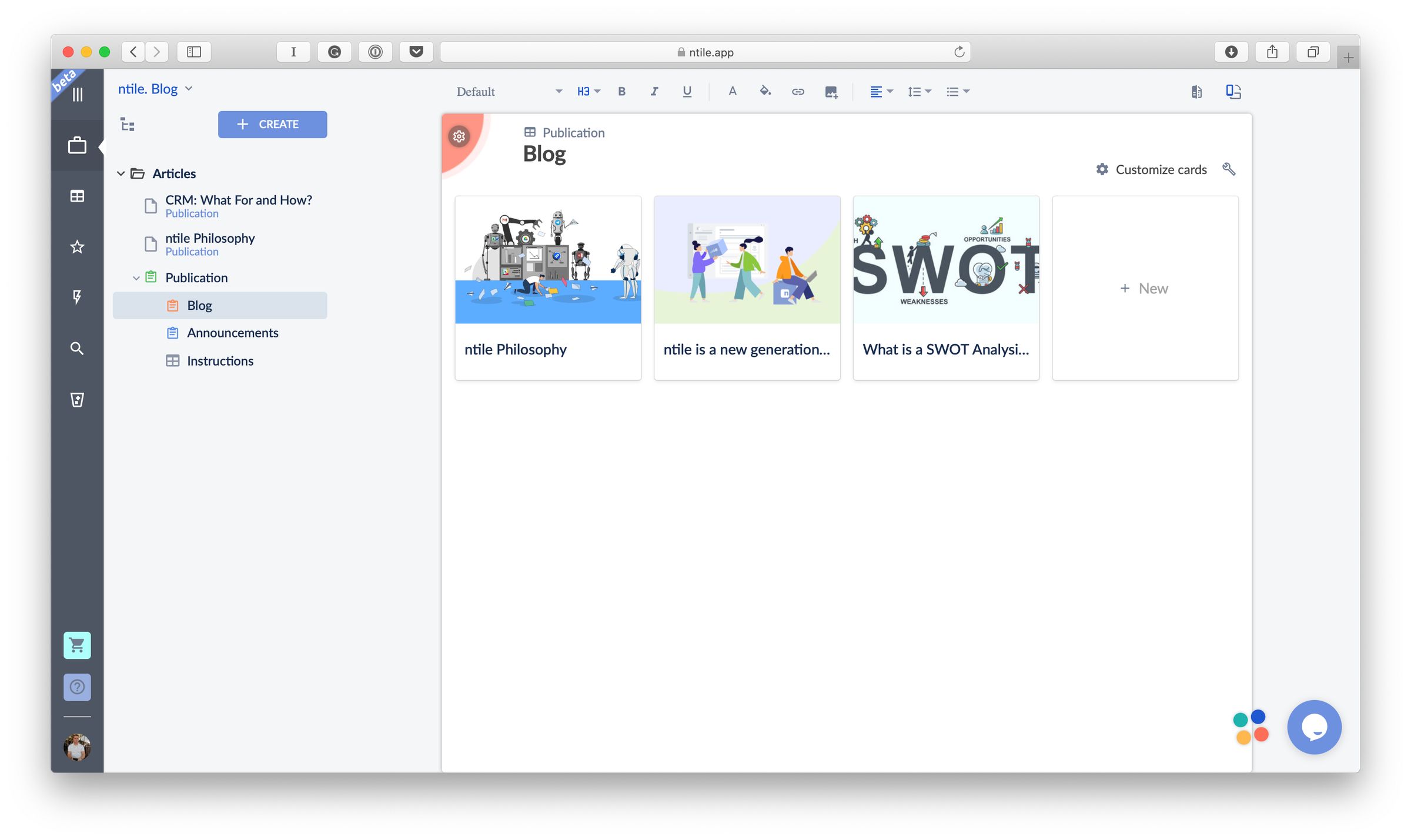Click the Instapaper I extension icon

[x=293, y=52]
